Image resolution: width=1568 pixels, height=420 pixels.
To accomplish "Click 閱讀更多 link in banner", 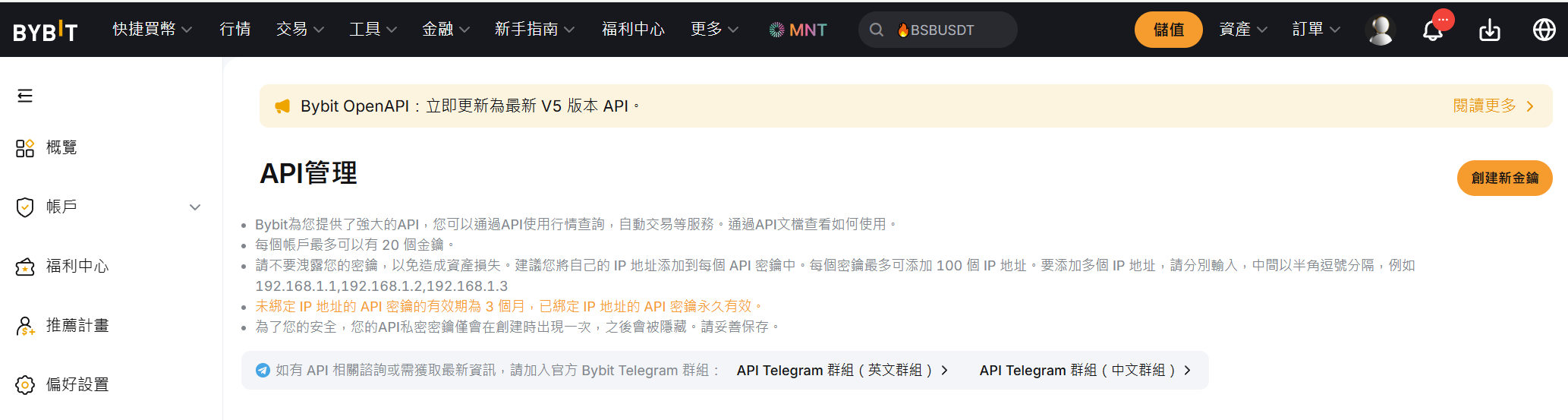I will 1485,106.
